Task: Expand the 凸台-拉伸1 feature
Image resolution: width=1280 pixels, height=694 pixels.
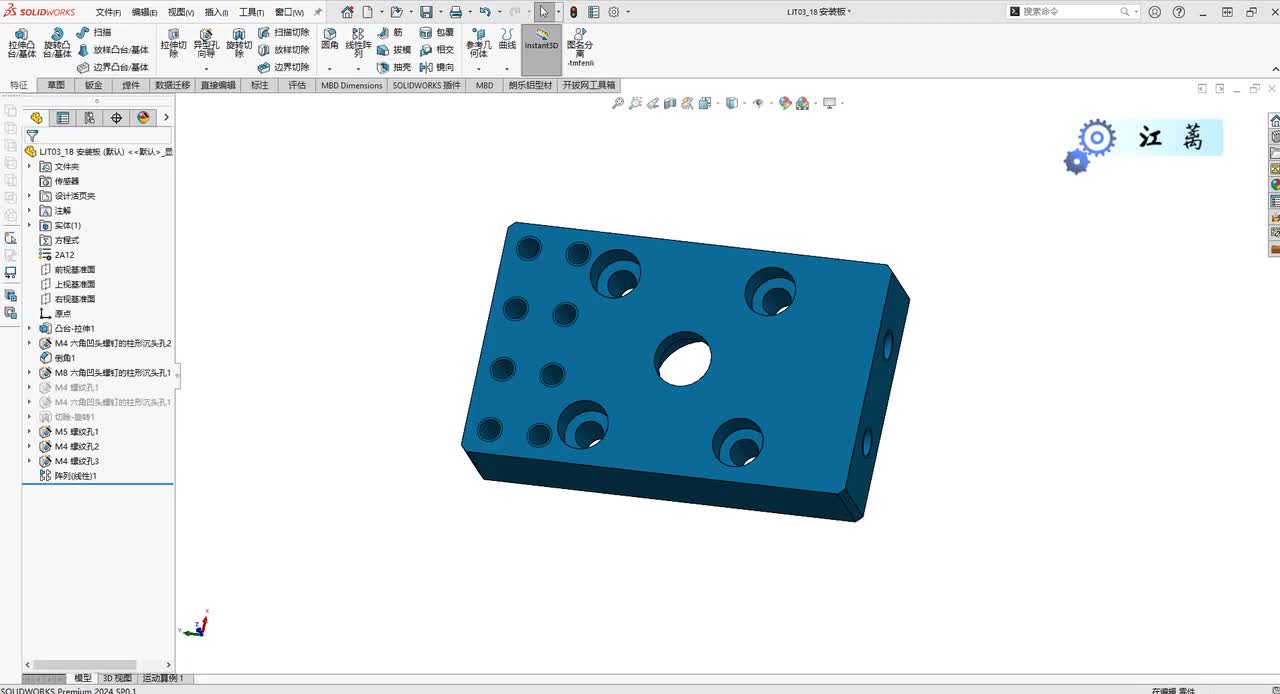Action: [29, 328]
